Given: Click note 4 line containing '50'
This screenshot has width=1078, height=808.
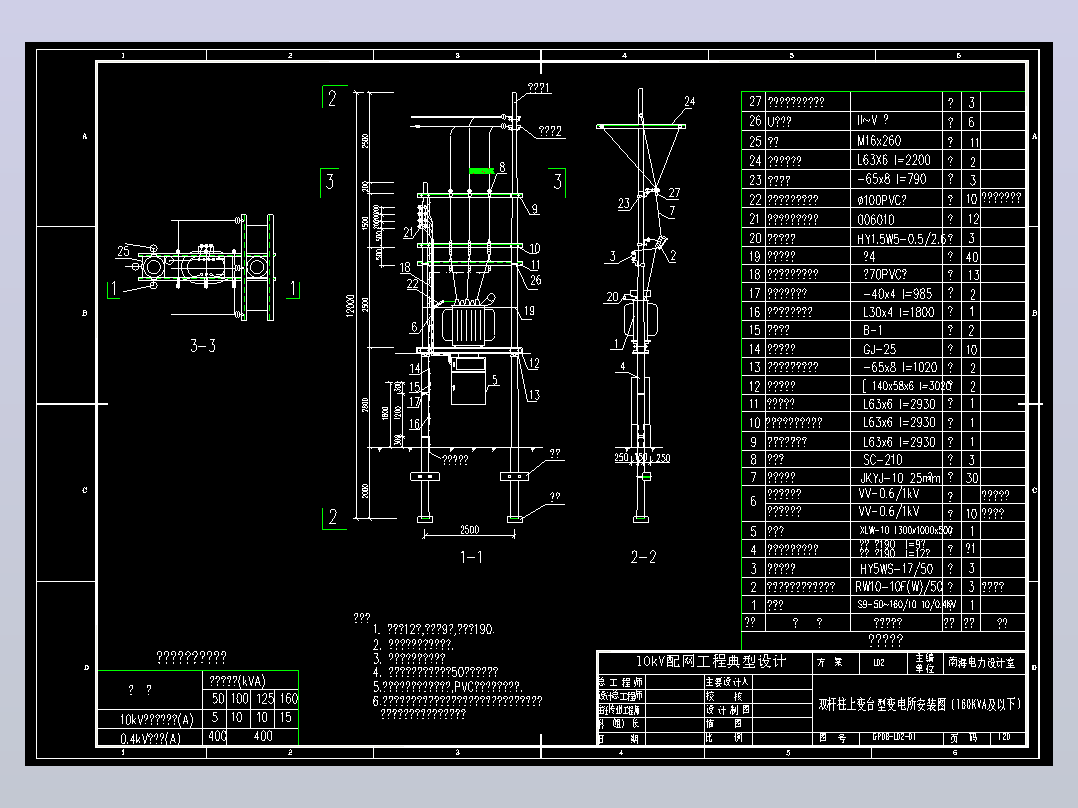Looking at the screenshot, I should click(435, 672).
